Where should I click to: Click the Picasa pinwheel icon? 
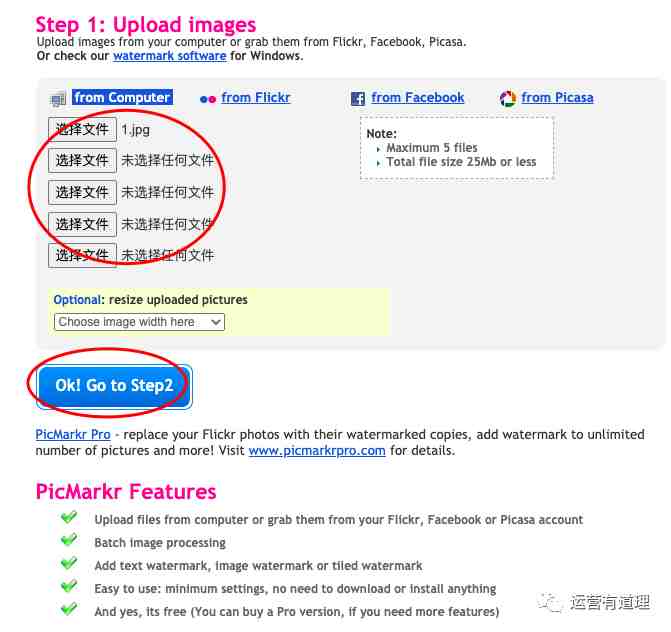[508, 99]
